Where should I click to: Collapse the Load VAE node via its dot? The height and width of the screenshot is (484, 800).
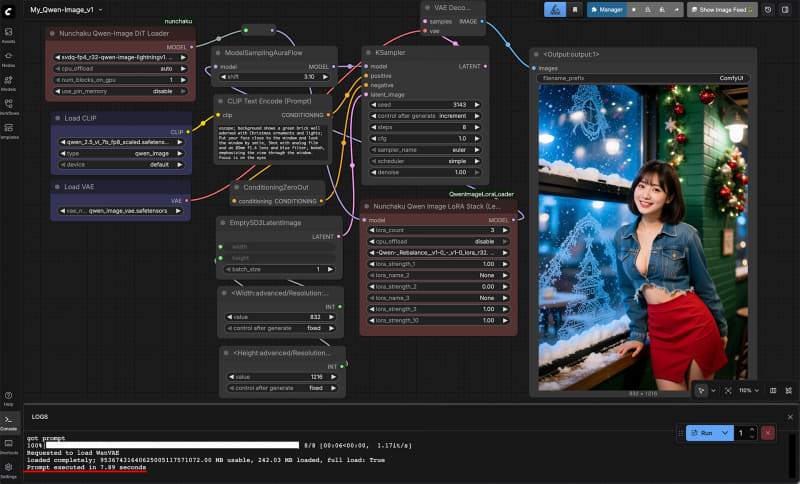click(58, 187)
